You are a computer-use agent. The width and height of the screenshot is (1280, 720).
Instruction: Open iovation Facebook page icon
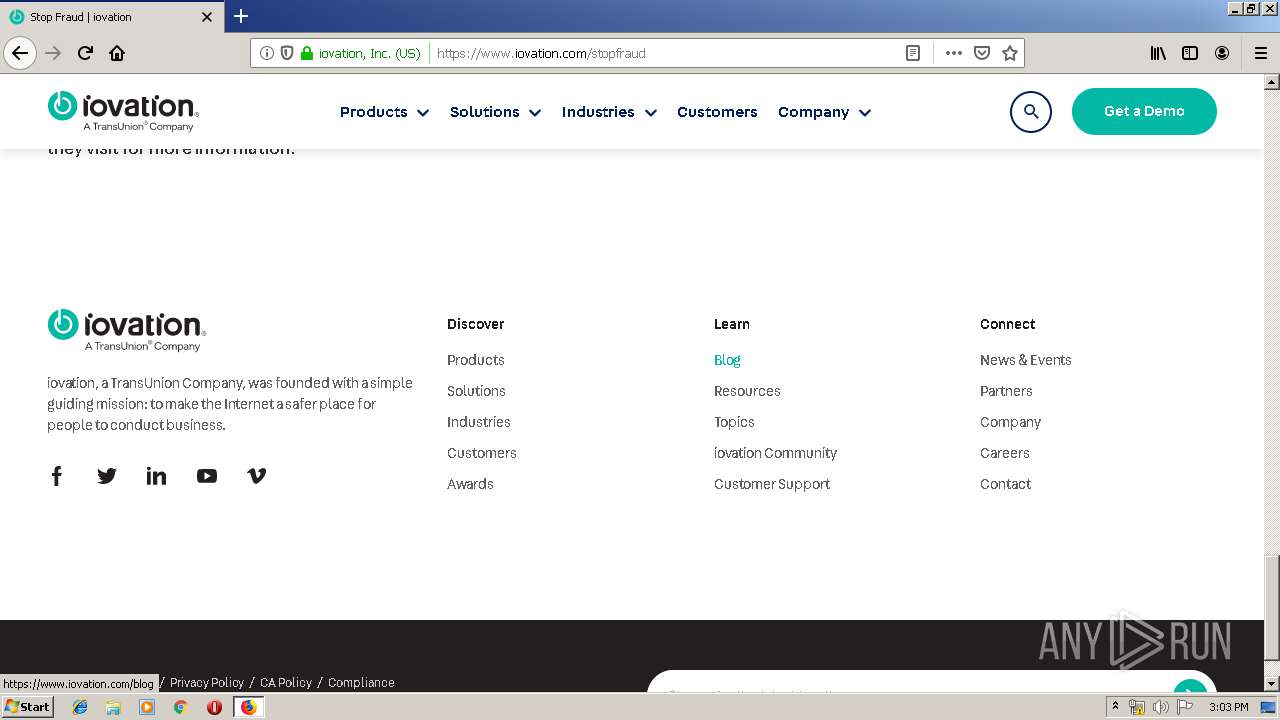click(57, 476)
